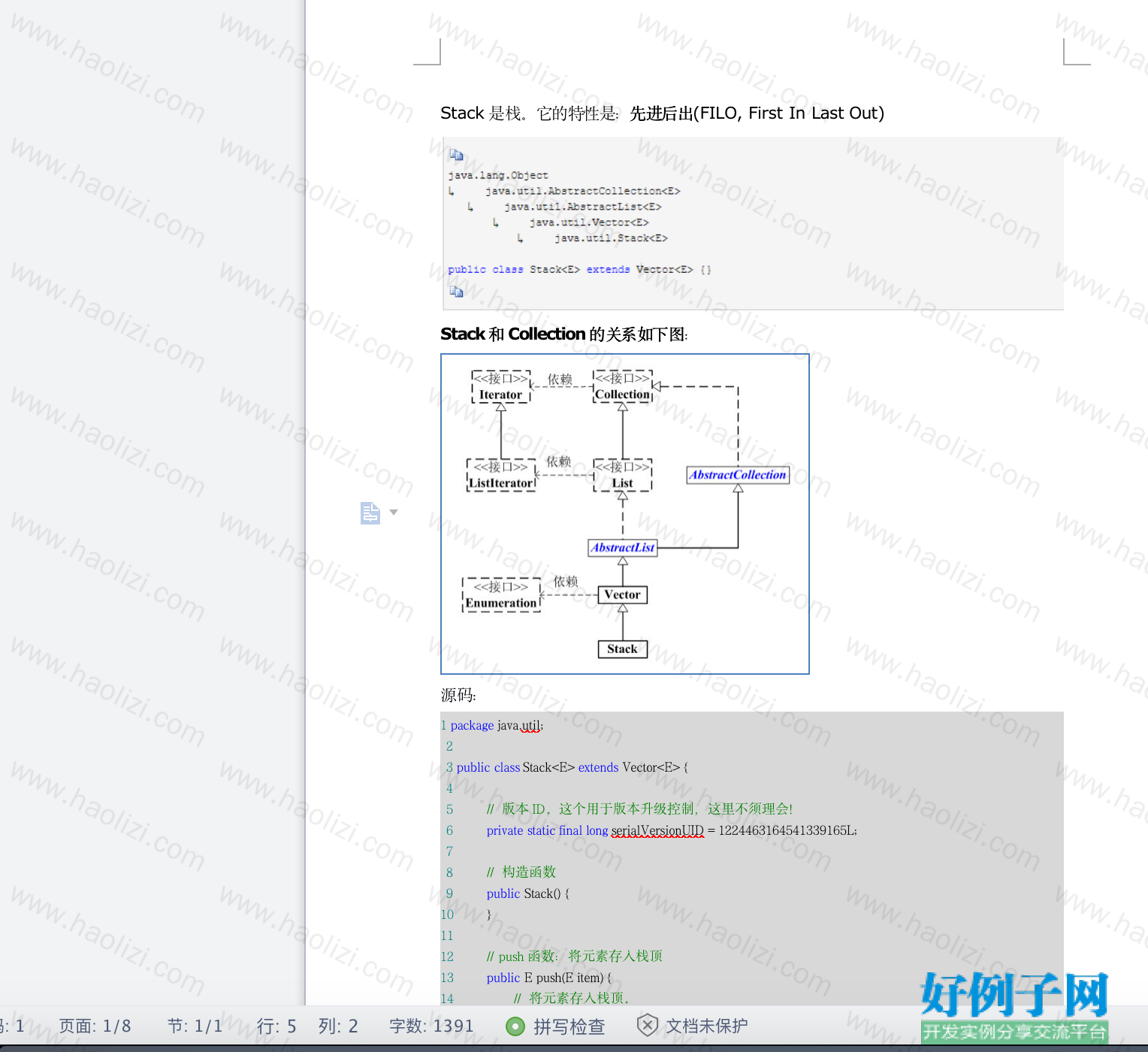The width and height of the screenshot is (1148, 1052).
Task: Click the Vector box in the diagram
Action: tap(622, 595)
